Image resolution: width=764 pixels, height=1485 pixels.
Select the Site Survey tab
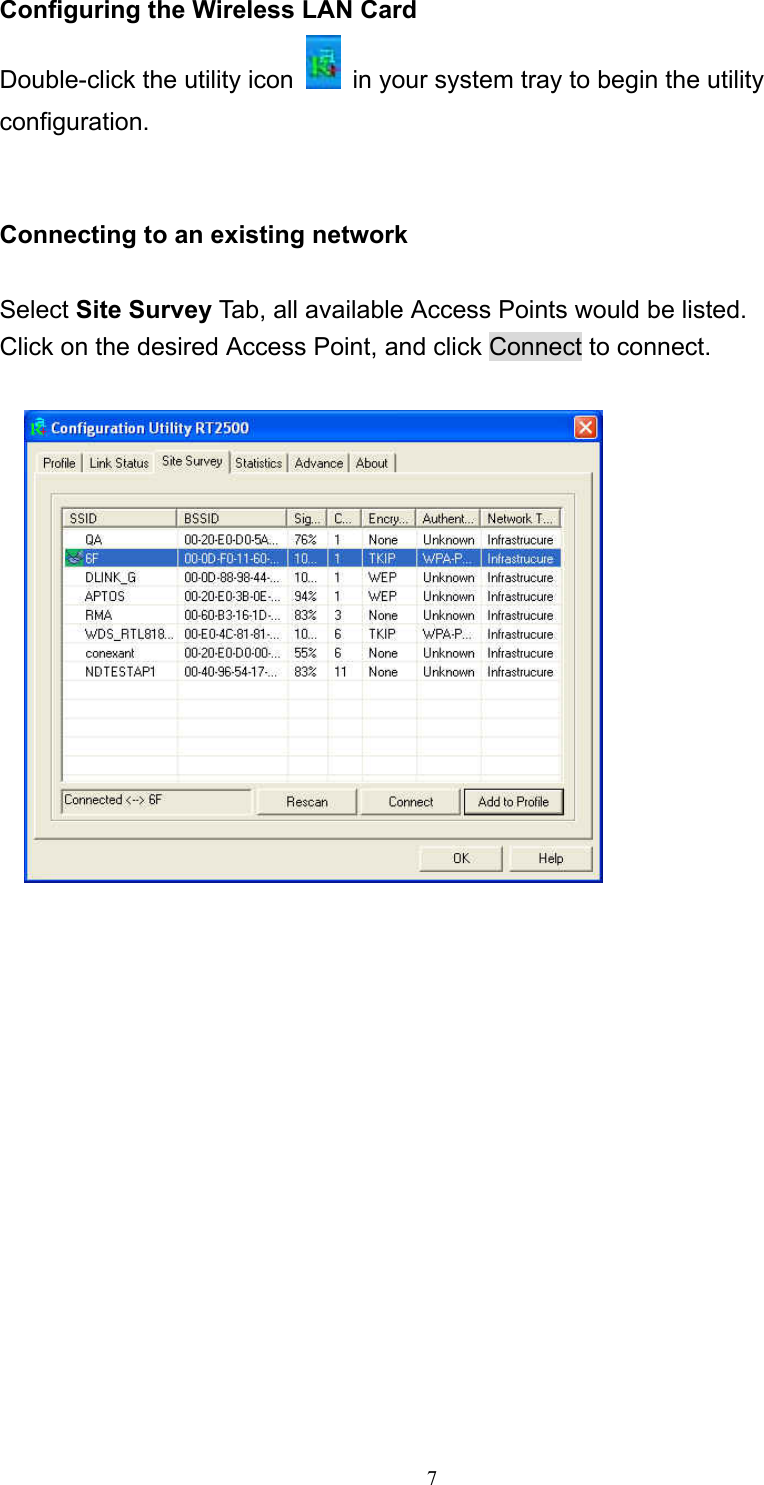click(x=192, y=461)
